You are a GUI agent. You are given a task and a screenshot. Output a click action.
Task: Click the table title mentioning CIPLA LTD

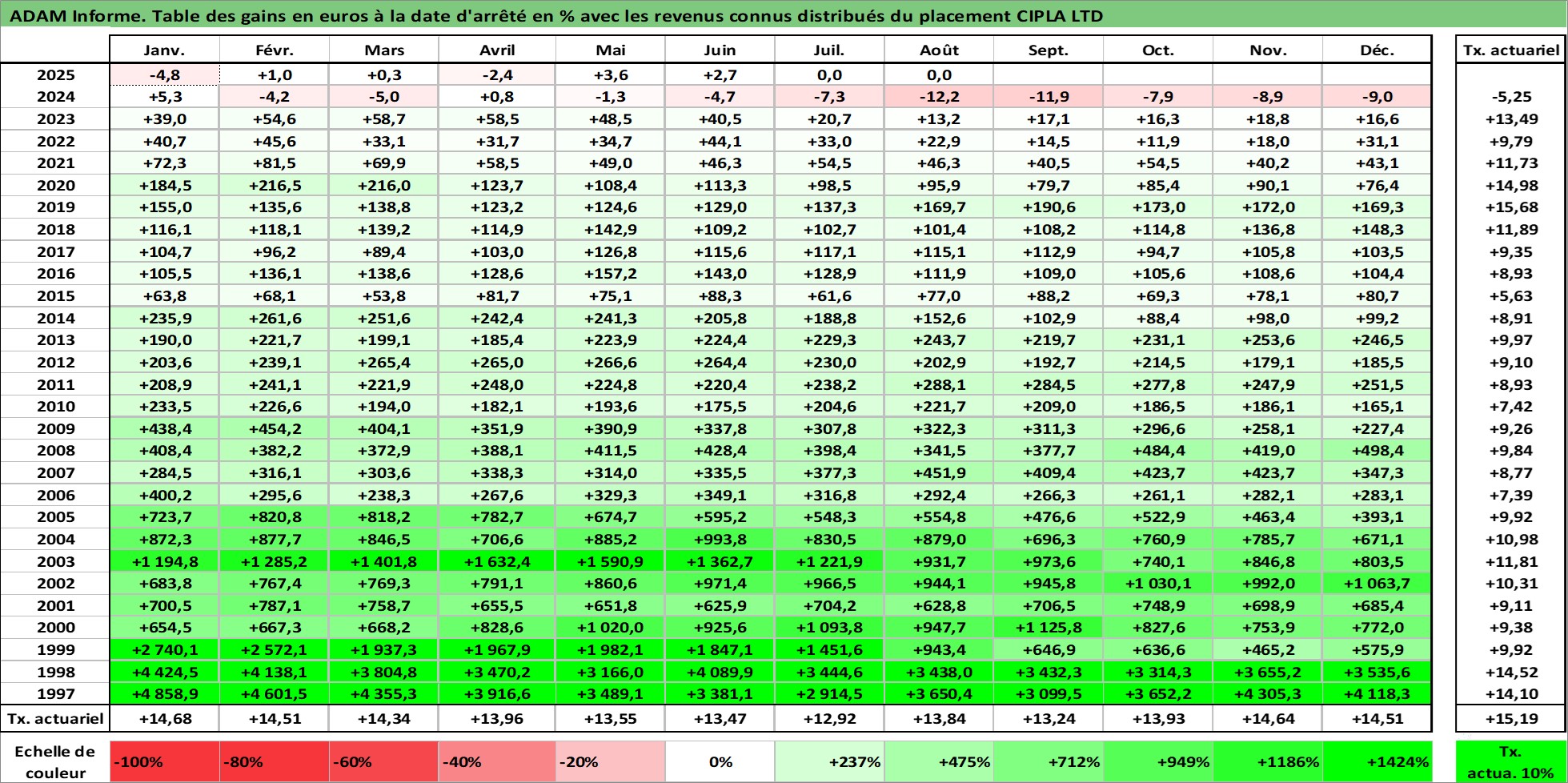556,16
